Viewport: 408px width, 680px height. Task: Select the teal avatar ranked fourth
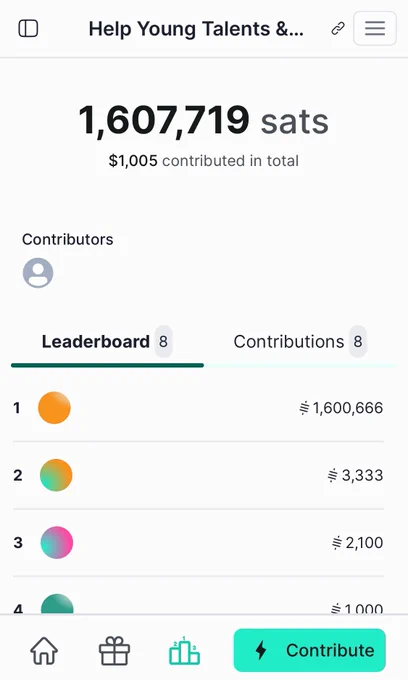coord(57,604)
